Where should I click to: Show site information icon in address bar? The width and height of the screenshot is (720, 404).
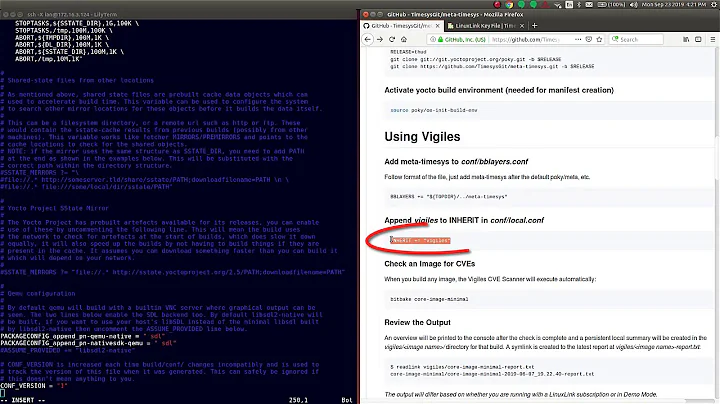coord(433,39)
